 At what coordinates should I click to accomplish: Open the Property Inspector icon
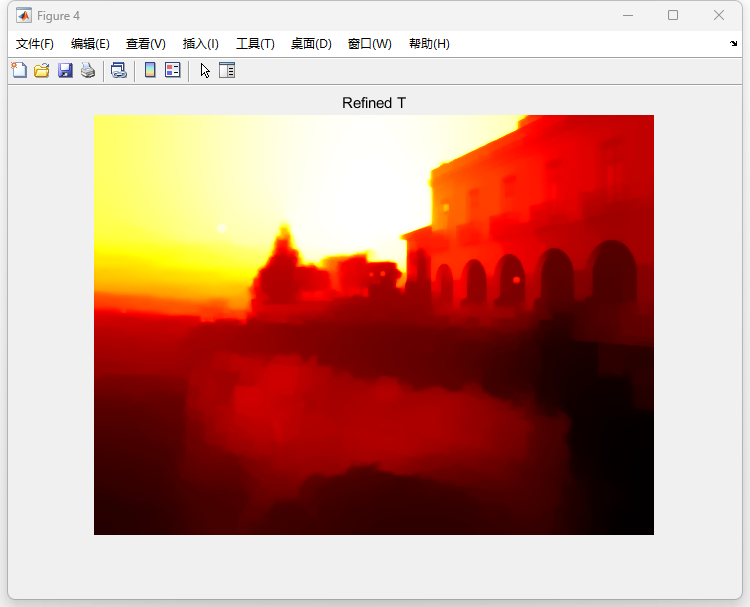pos(227,70)
